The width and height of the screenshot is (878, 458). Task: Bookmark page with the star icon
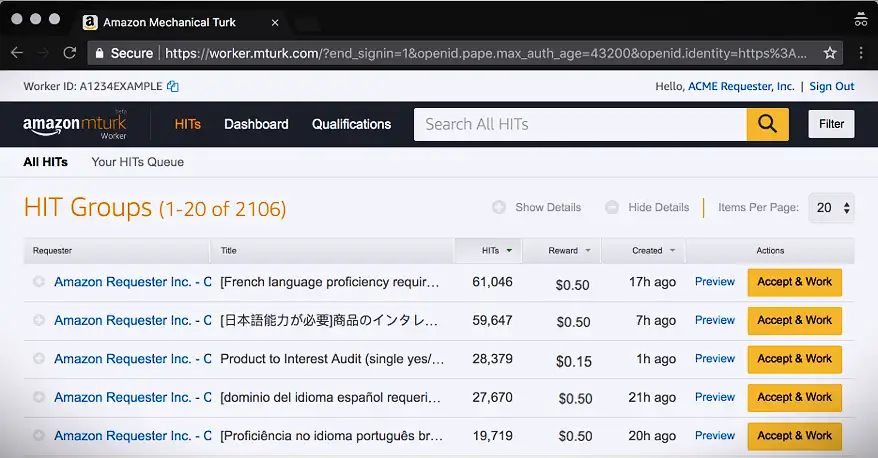point(830,53)
